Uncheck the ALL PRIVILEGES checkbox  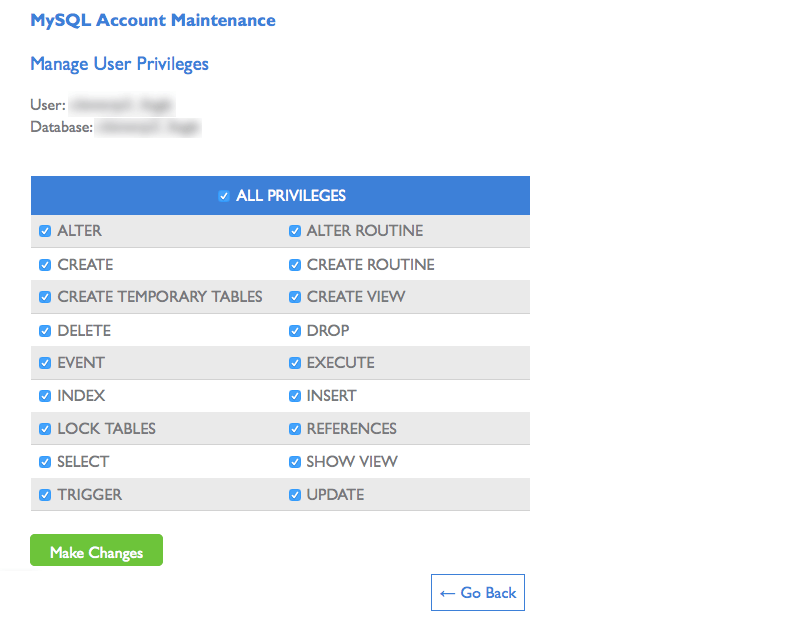[x=224, y=196]
